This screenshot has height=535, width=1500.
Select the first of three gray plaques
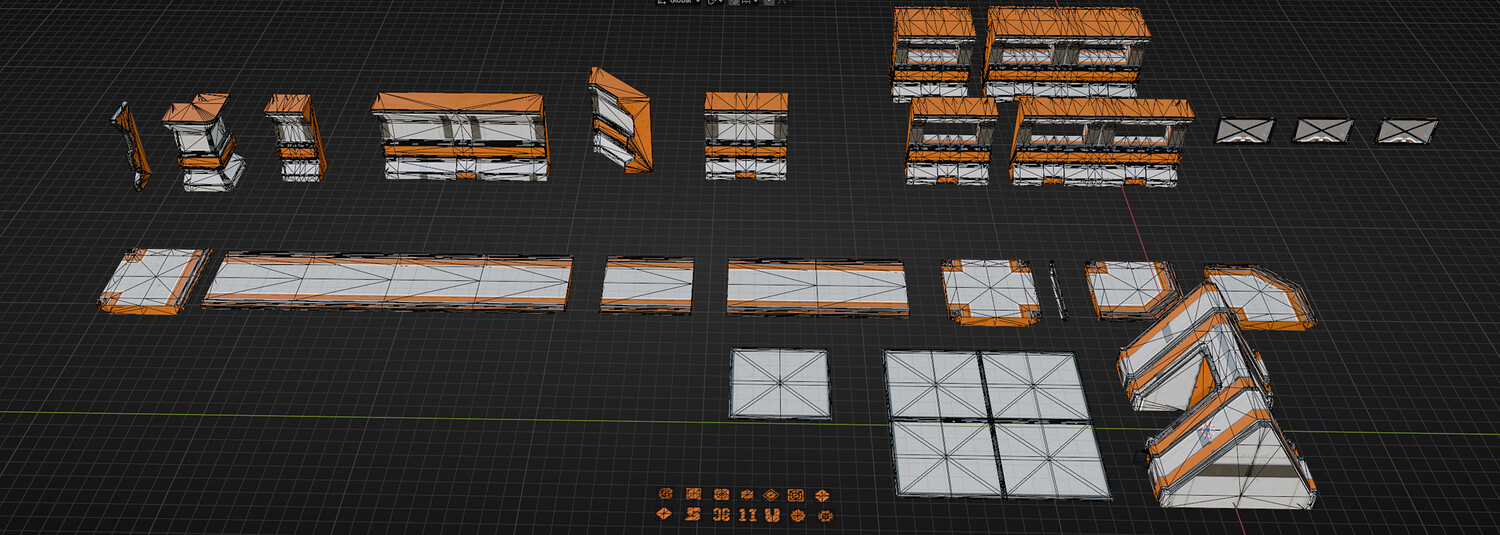1245,130
